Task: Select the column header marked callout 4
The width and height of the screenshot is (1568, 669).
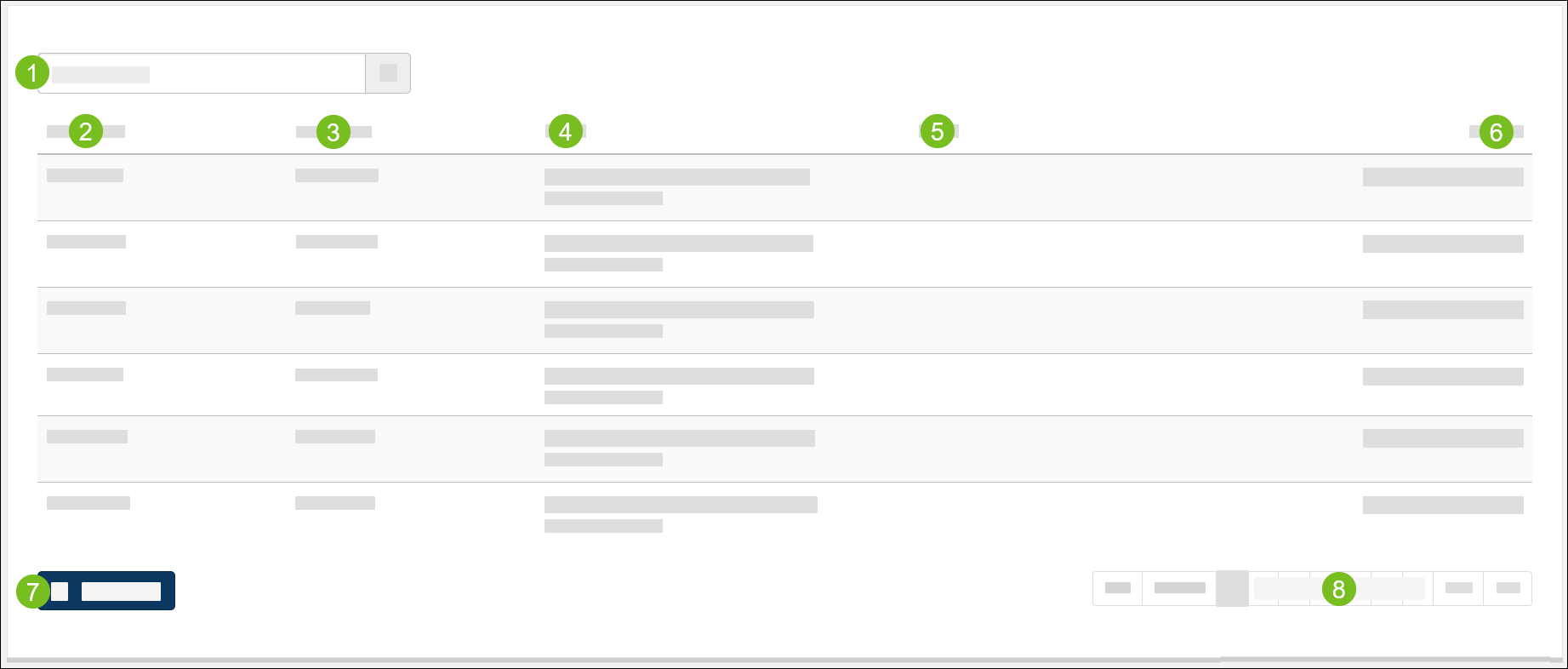Action: click(x=566, y=132)
